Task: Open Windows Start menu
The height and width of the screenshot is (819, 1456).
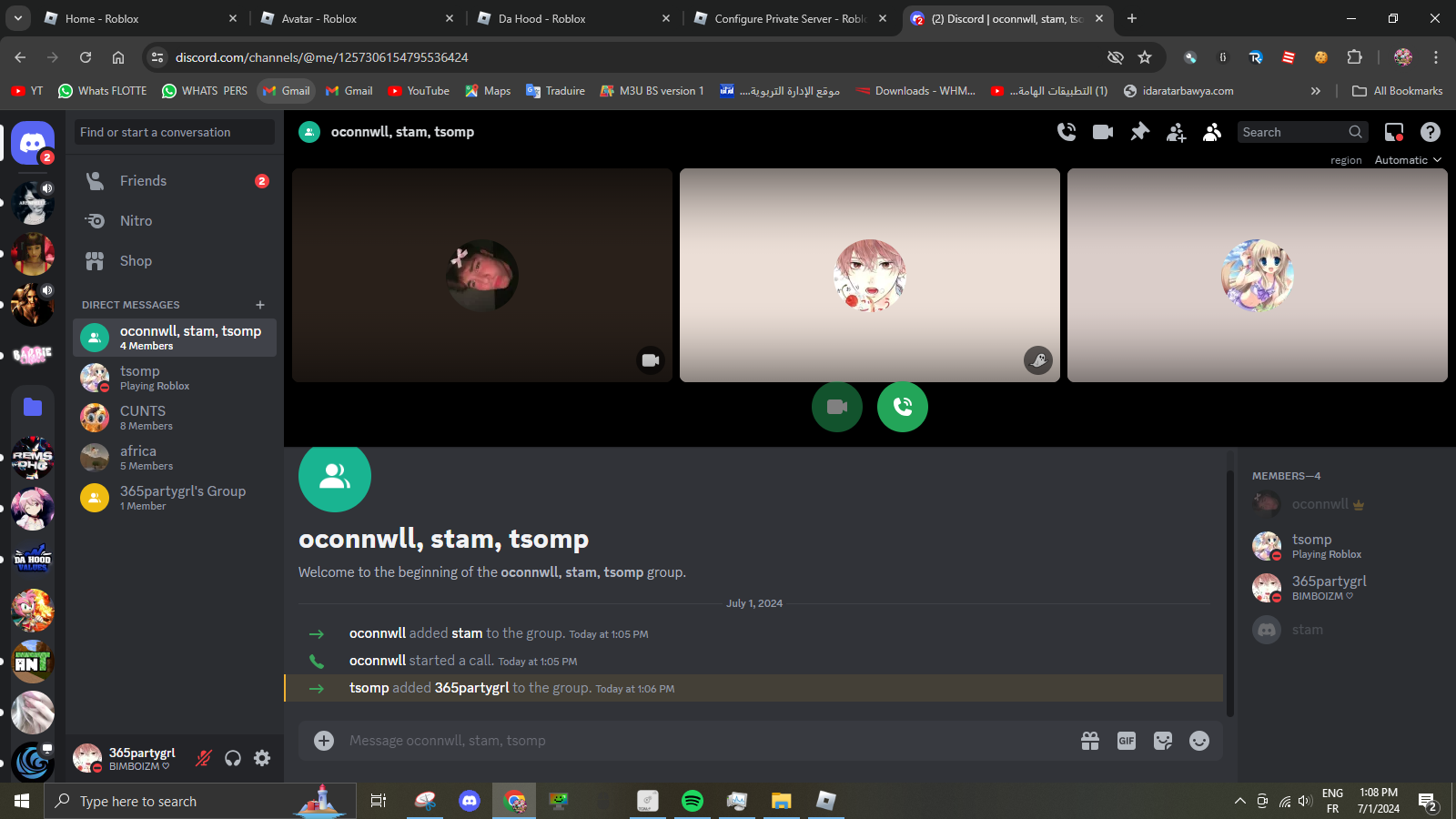Action: [x=22, y=801]
